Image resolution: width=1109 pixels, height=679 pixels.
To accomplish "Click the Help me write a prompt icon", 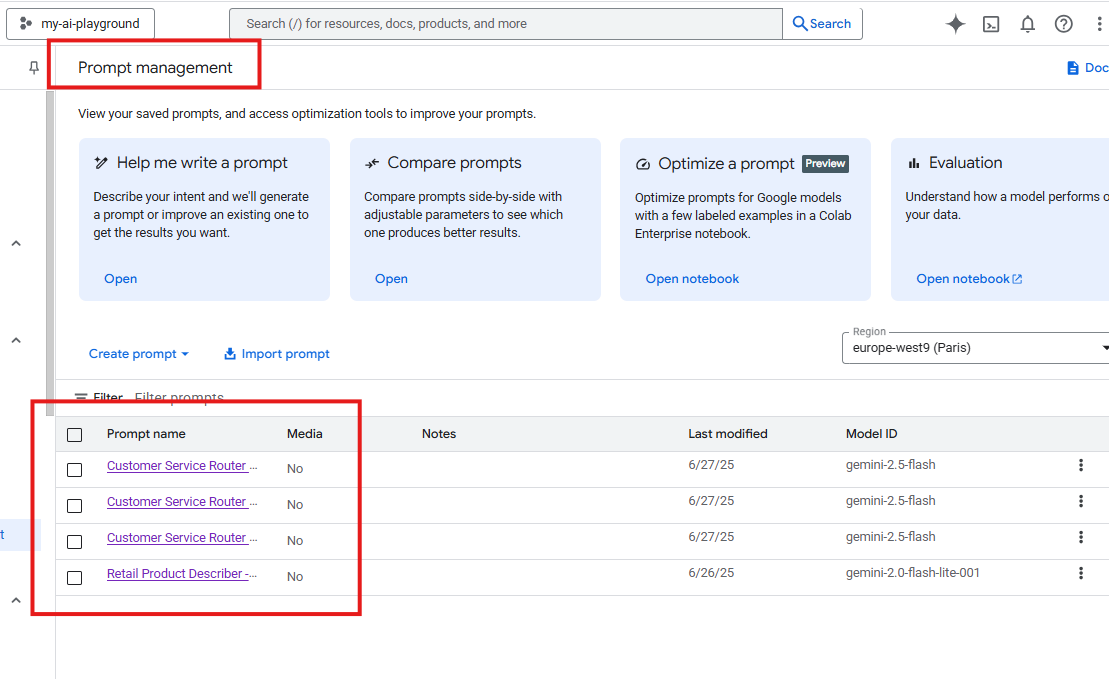I will tap(101, 163).
